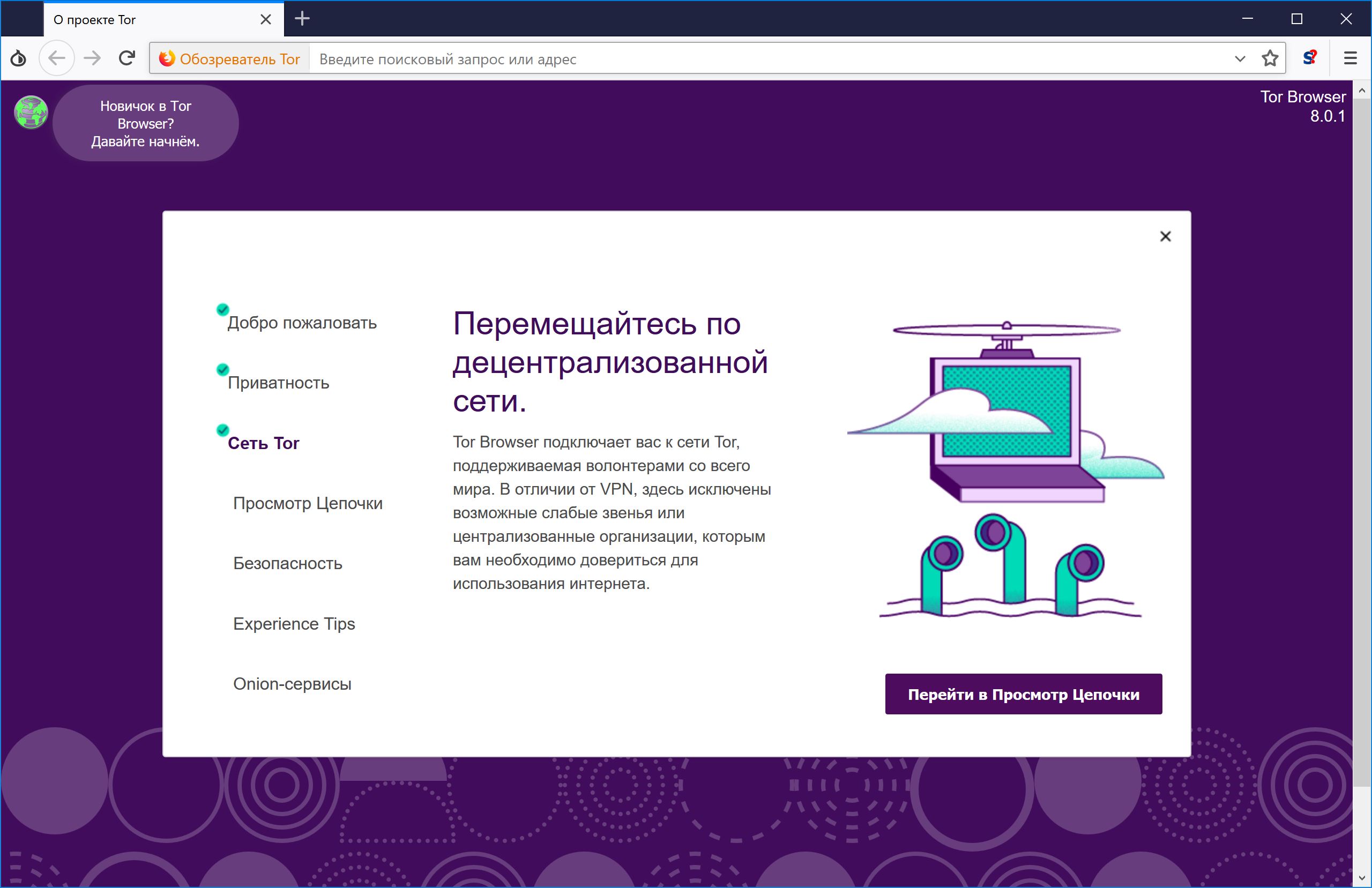Close the О проекте Tor tab
The image size is (1372, 888).
pos(266,20)
